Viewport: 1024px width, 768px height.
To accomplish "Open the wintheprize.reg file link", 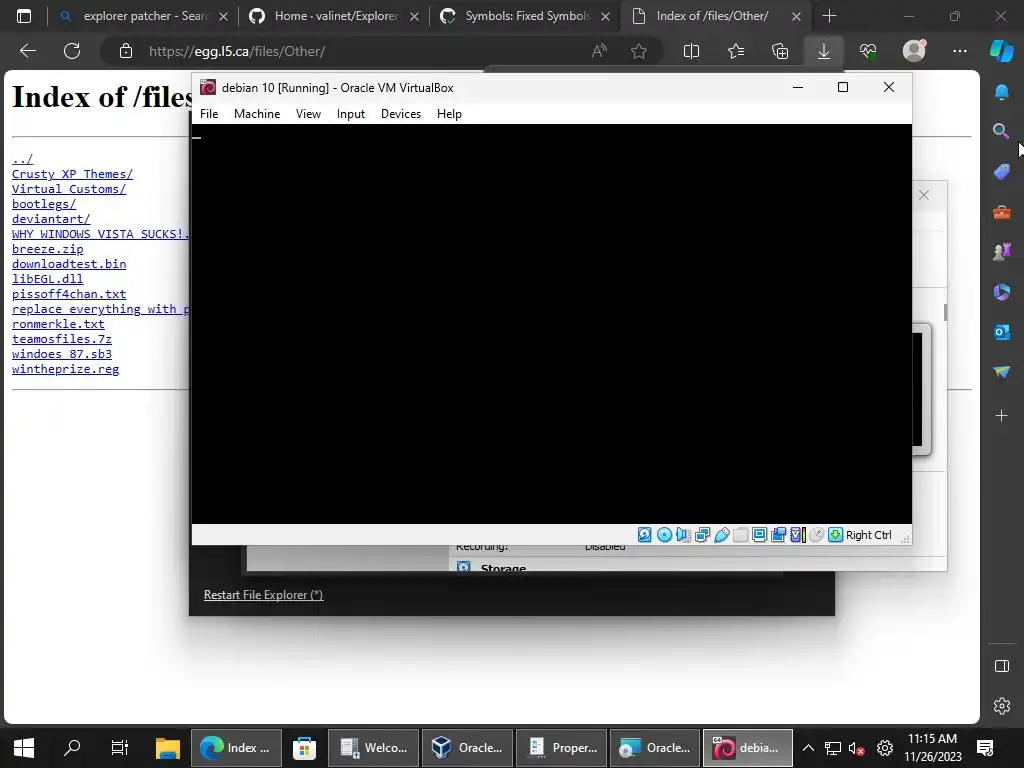I will click(65, 369).
